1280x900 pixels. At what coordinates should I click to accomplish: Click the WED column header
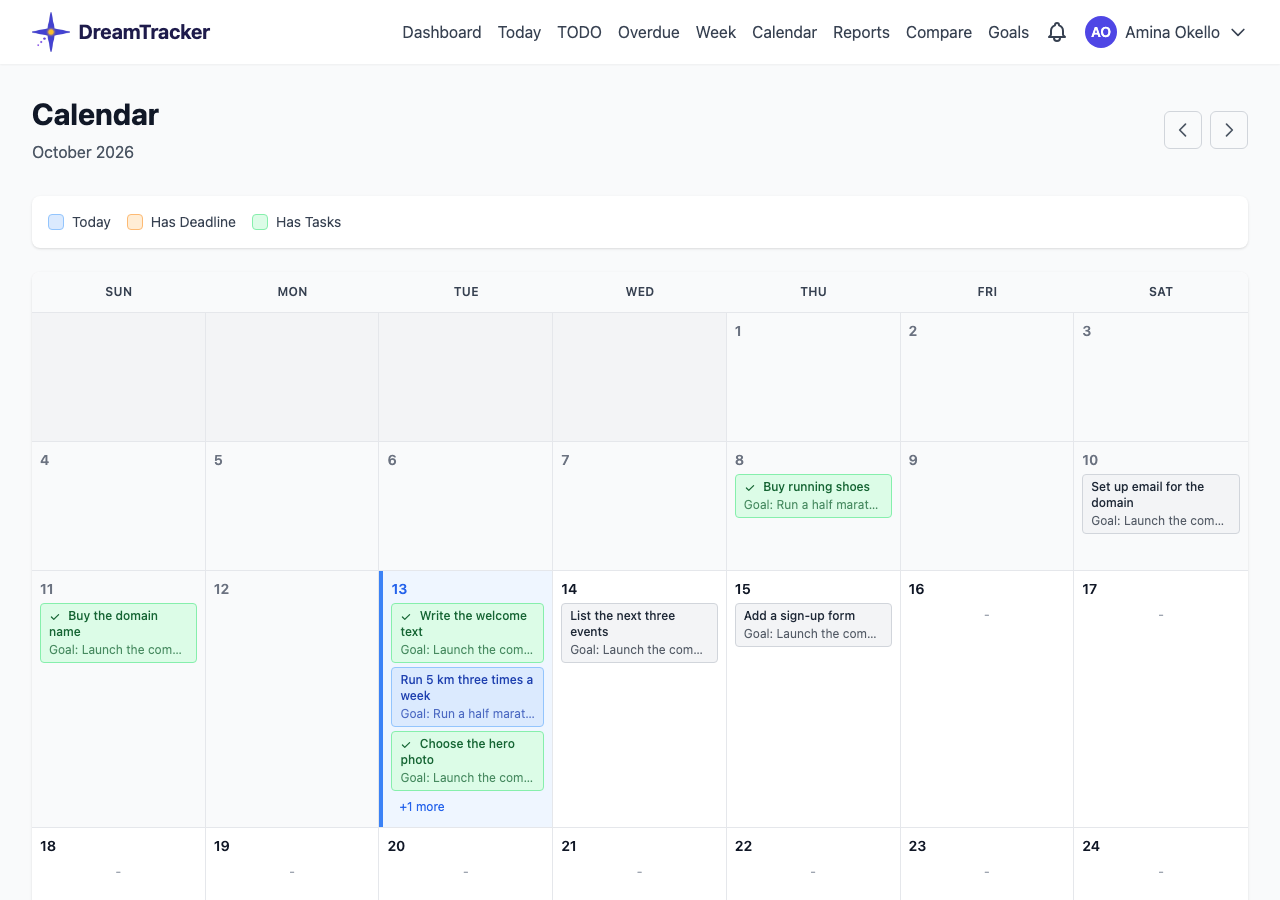point(640,292)
